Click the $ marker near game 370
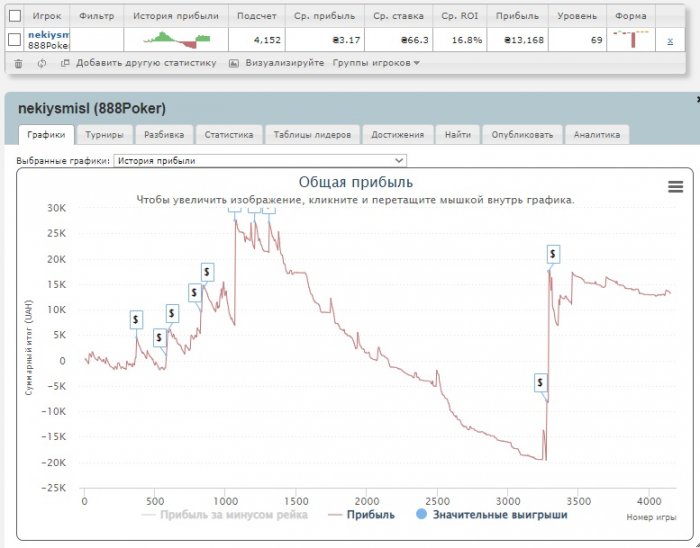700x548 pixels. (136, 320)
